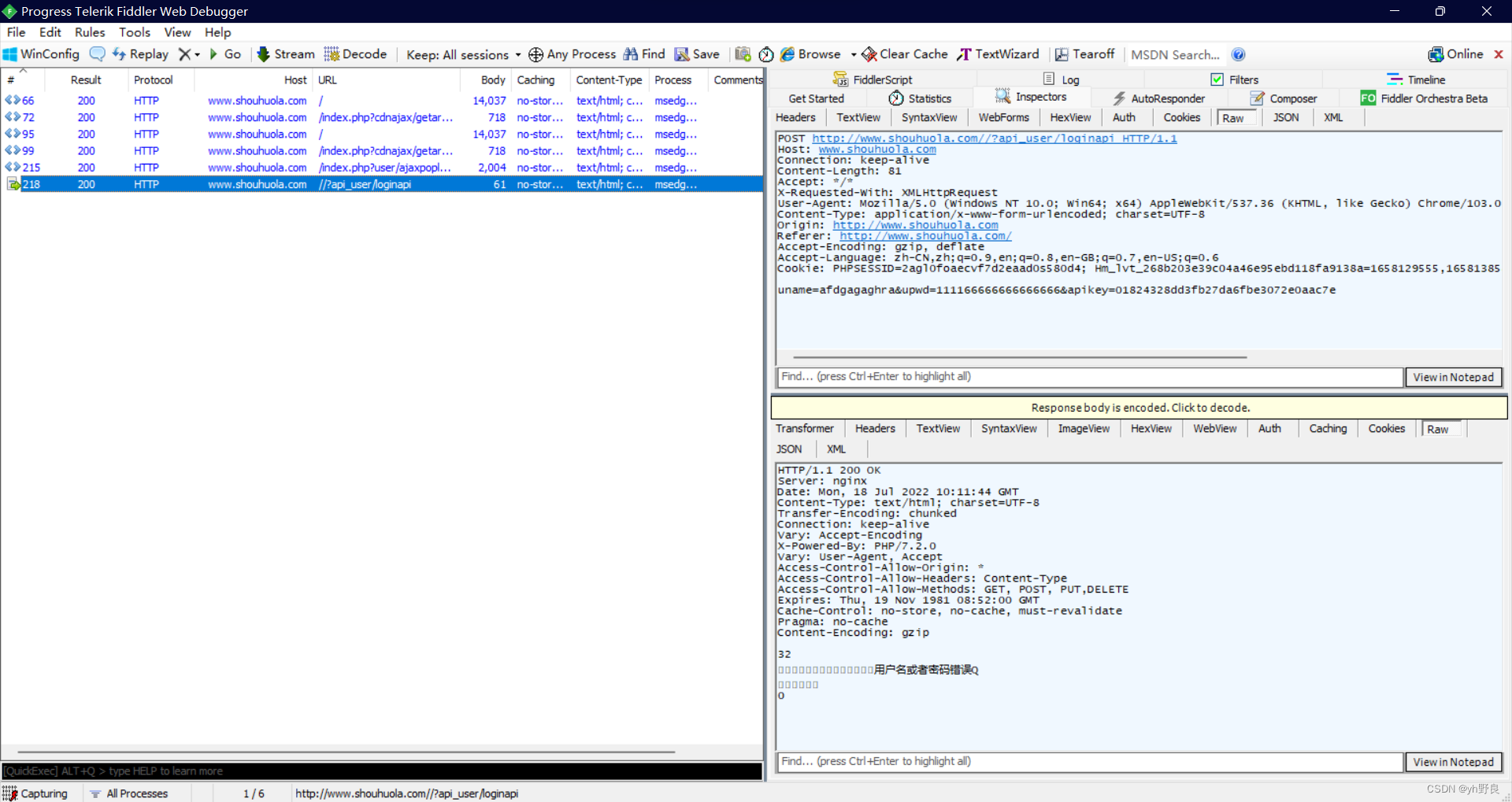Tearoff the inspectors panel
This screenshot has height=802, width=1512.
click(1084, 54)
